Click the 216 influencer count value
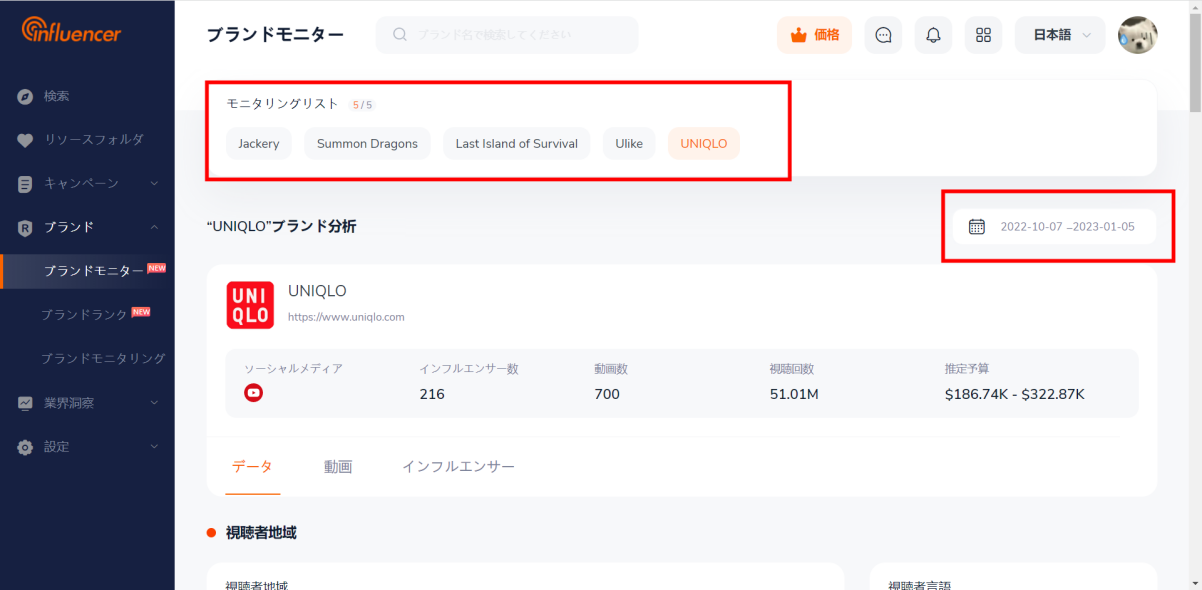1202x590 pixels. tap(432, 394)
